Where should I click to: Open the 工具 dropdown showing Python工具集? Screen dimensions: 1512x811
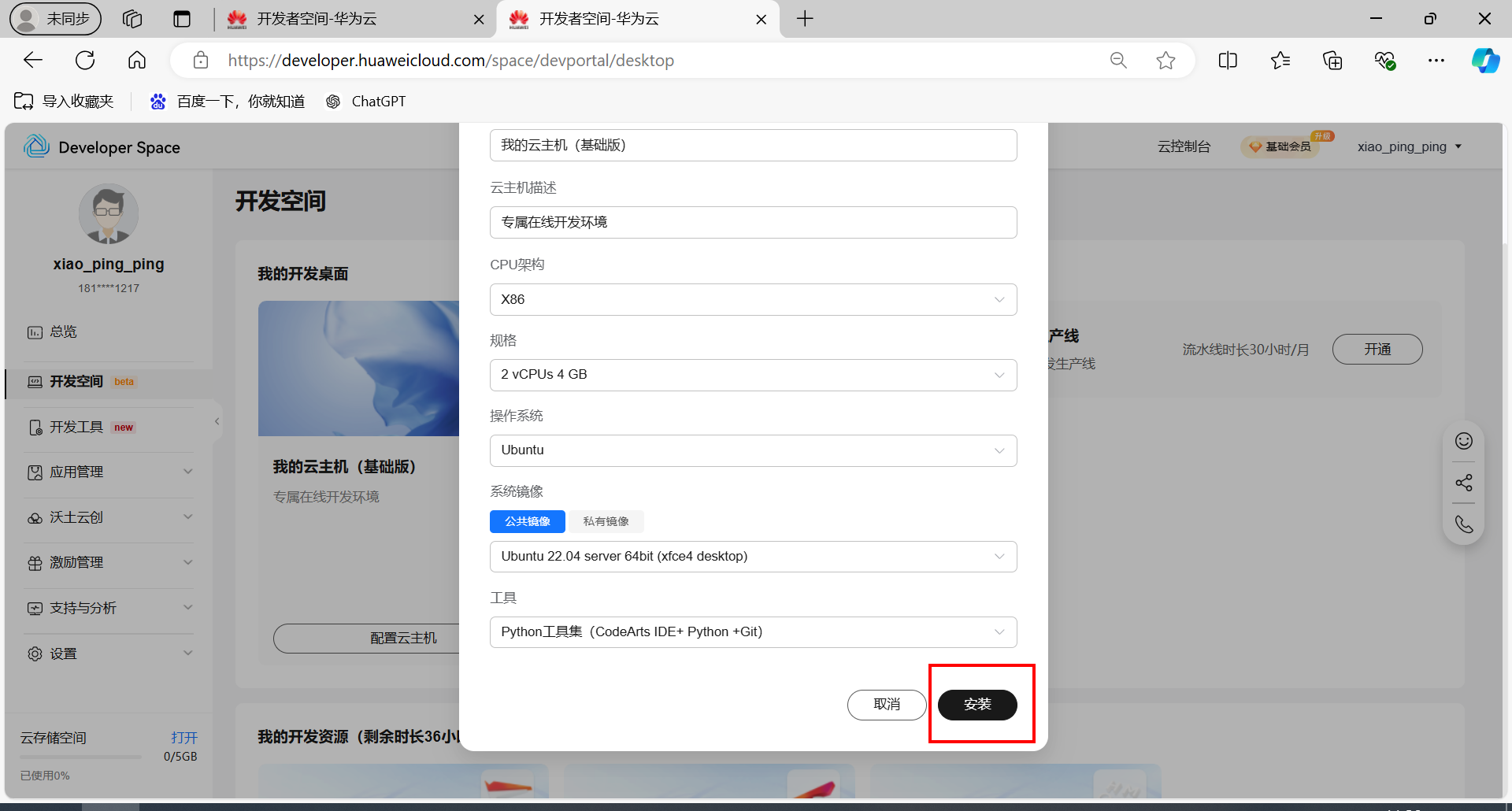click(752, 631)
